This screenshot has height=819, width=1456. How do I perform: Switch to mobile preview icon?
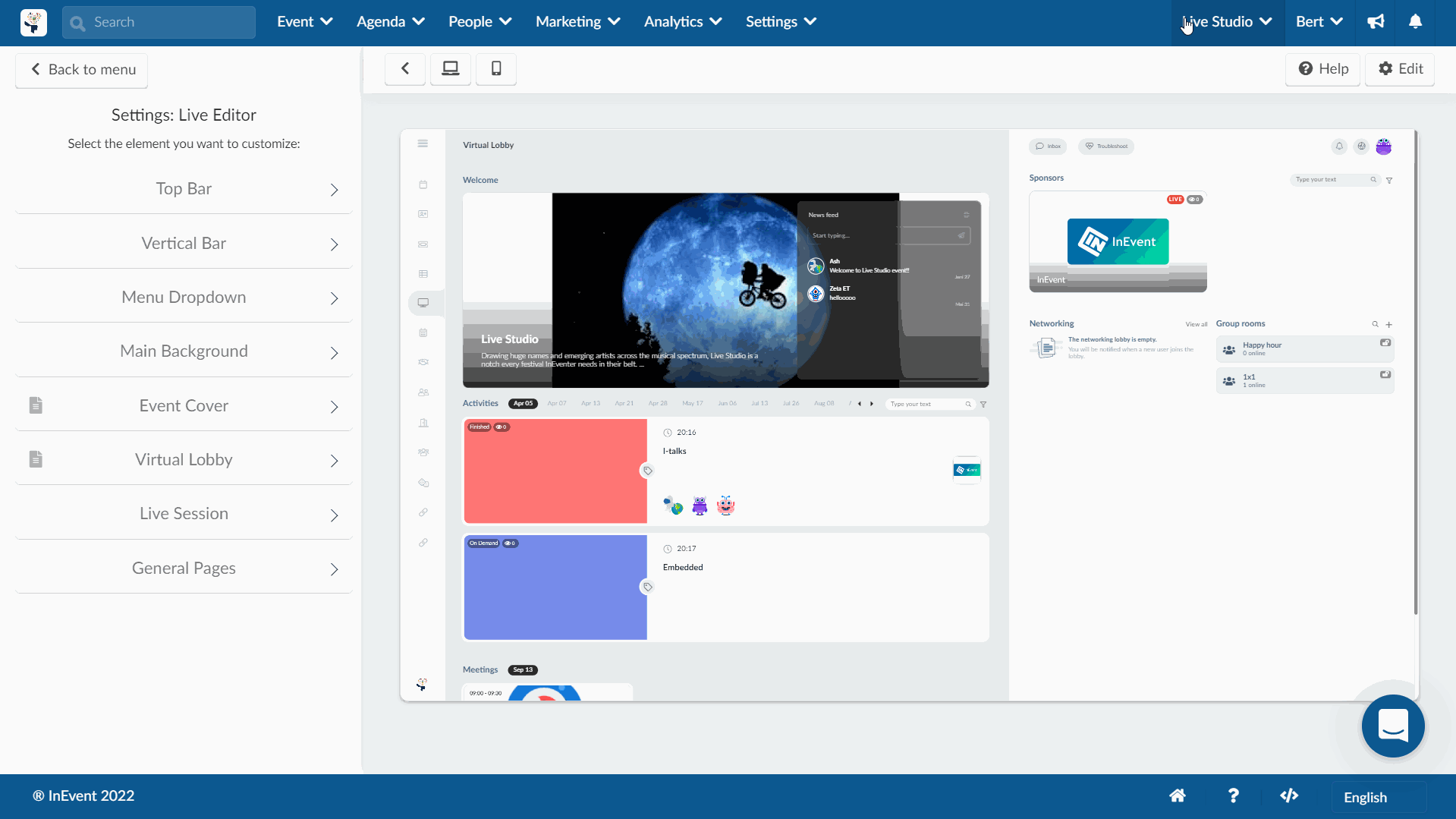pyautogui.click(x=496, y=69)
